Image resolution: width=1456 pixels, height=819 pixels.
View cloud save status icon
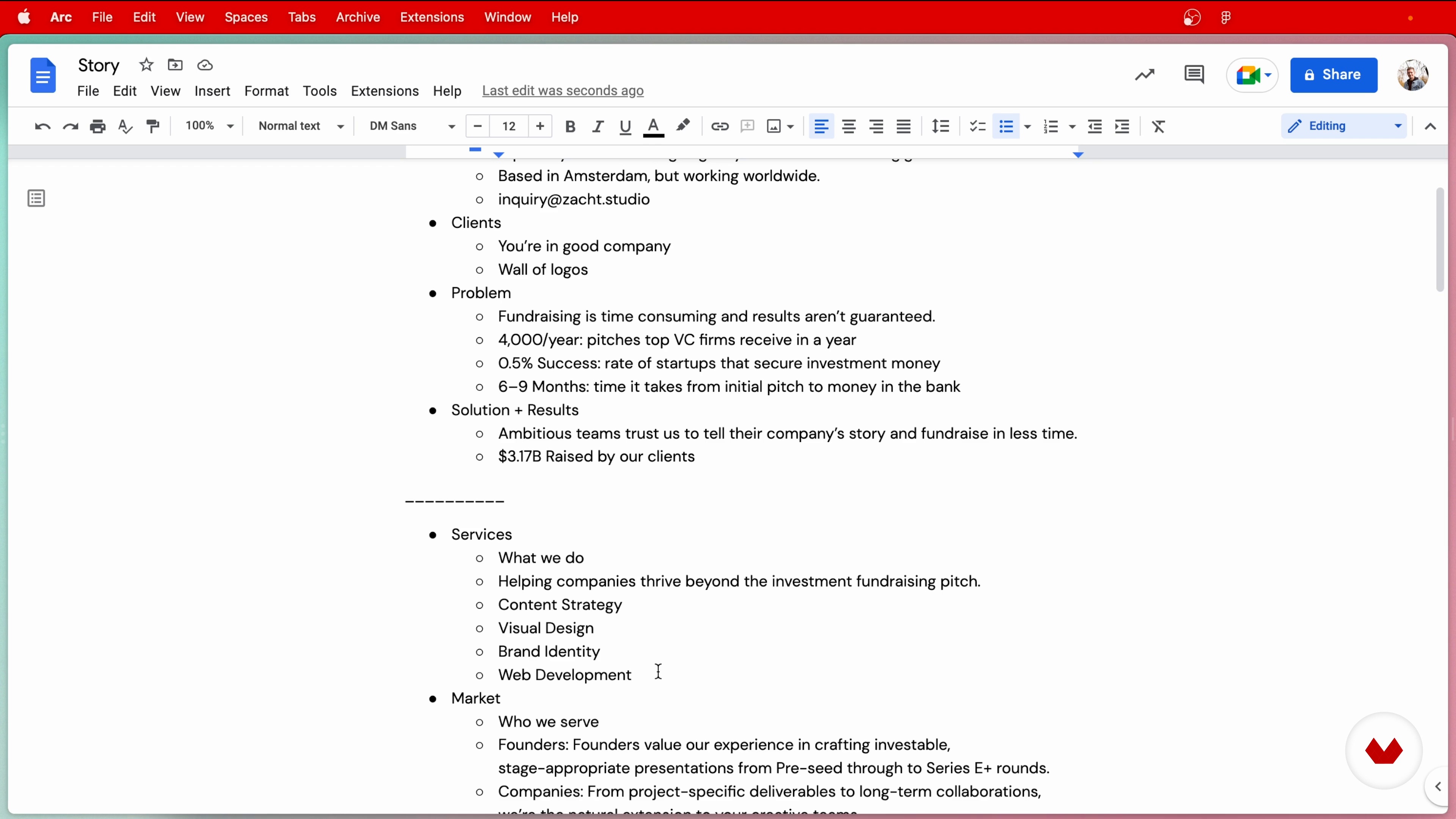point(205,66)
